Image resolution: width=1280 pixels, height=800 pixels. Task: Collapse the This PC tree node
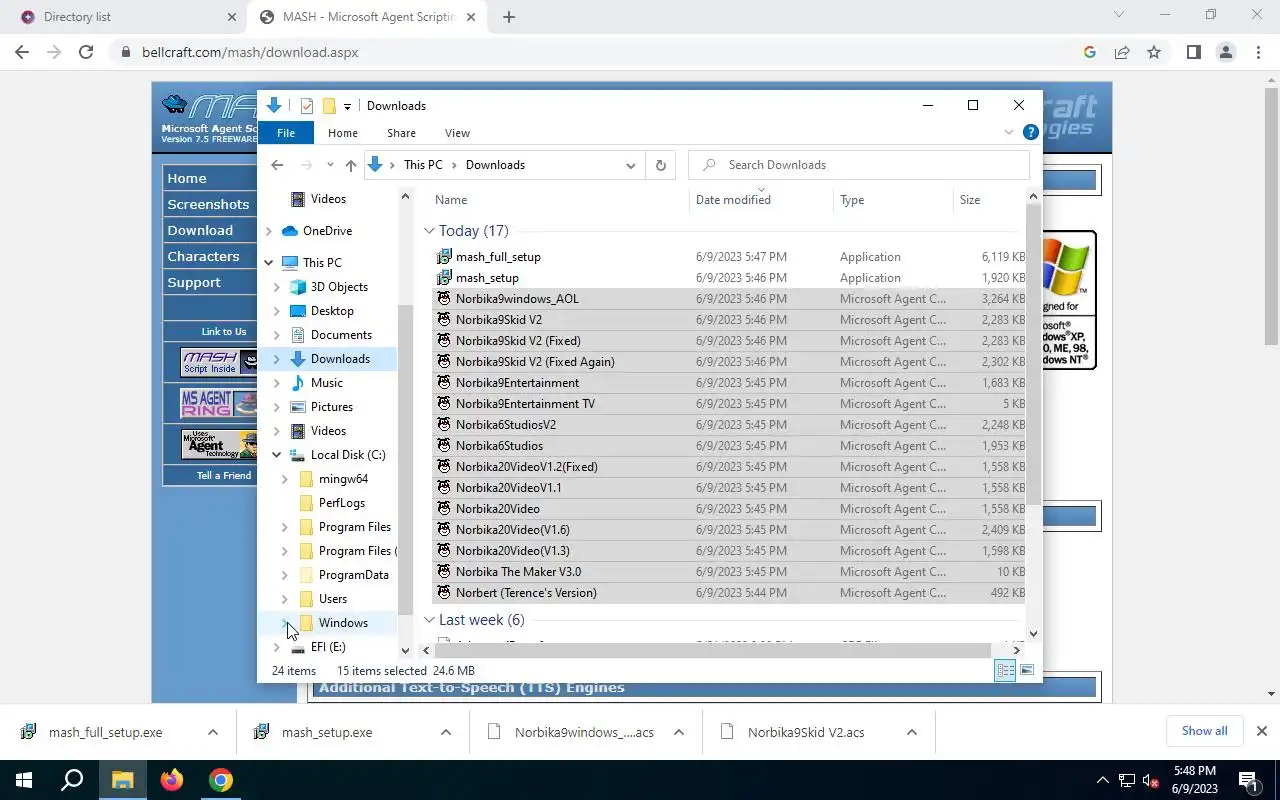tap(268, 263)
